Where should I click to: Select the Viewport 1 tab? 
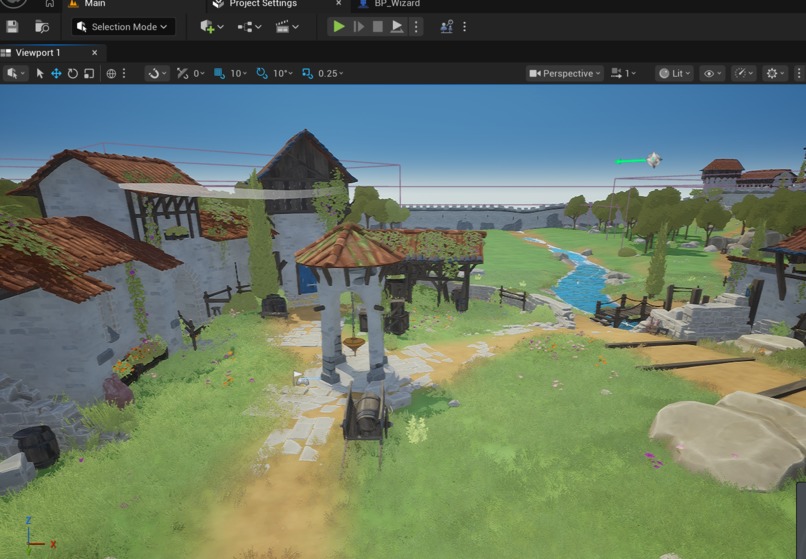(38, 52)
